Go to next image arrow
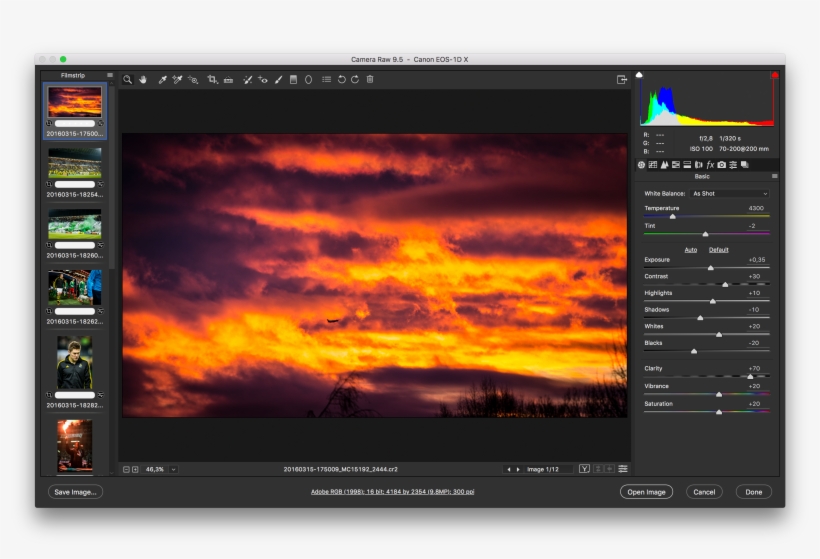This screenshot has width=820, height=559. [x=518, y=470]
